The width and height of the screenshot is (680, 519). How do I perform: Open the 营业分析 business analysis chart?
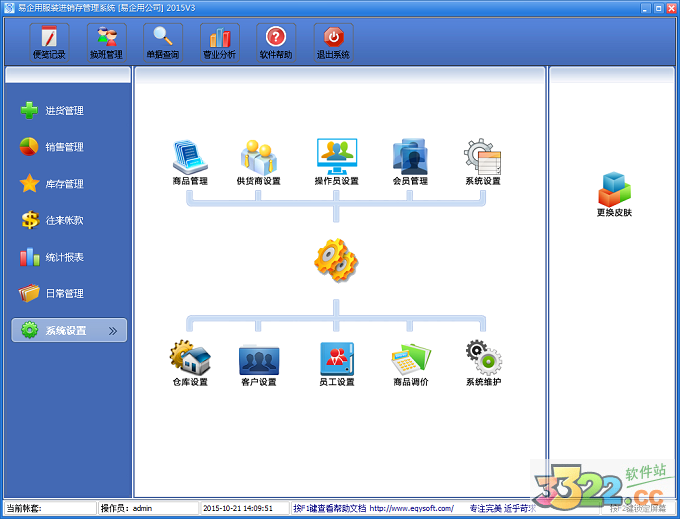coord(219,42)
